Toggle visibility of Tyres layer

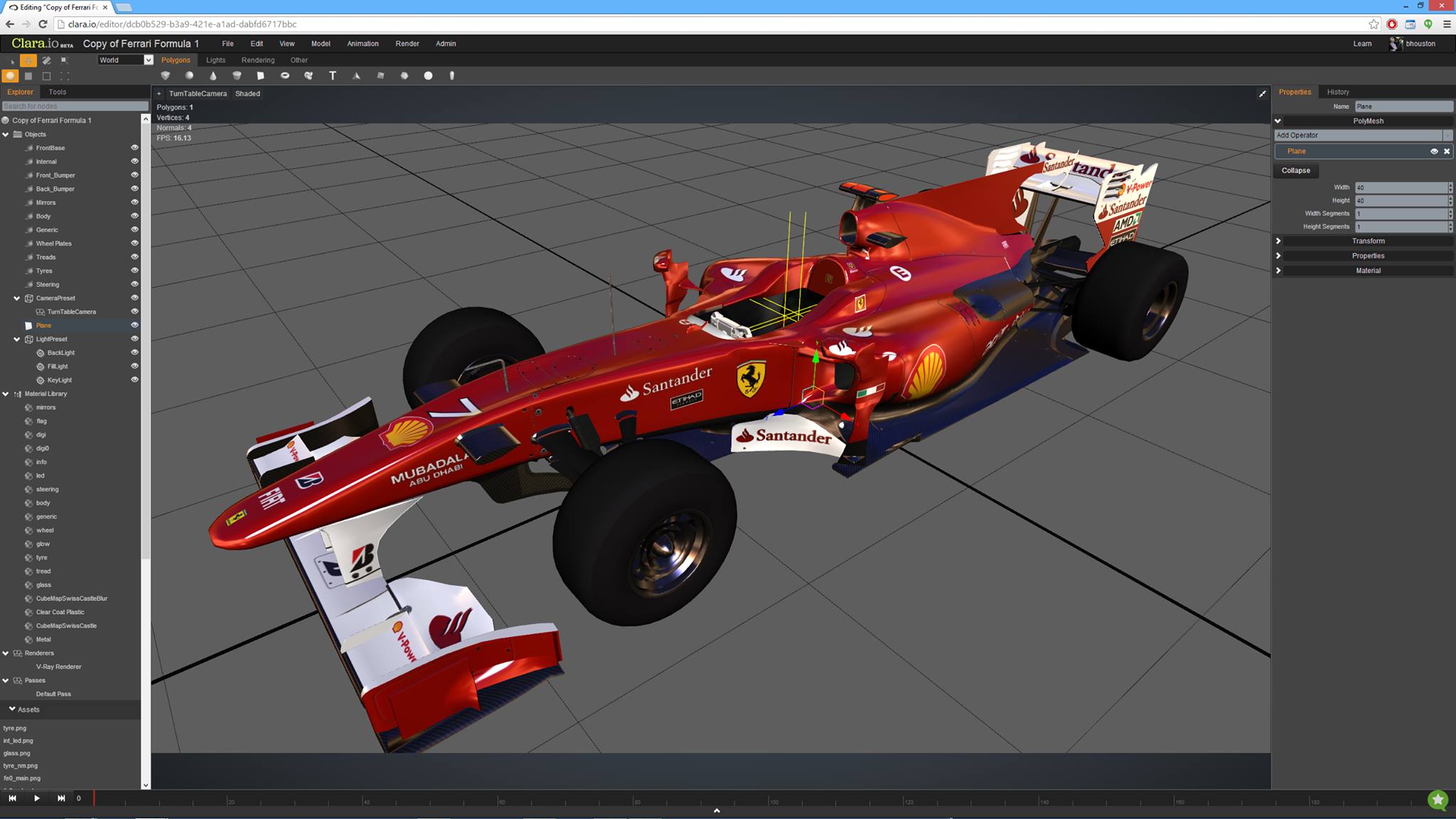tap(135, 270)
